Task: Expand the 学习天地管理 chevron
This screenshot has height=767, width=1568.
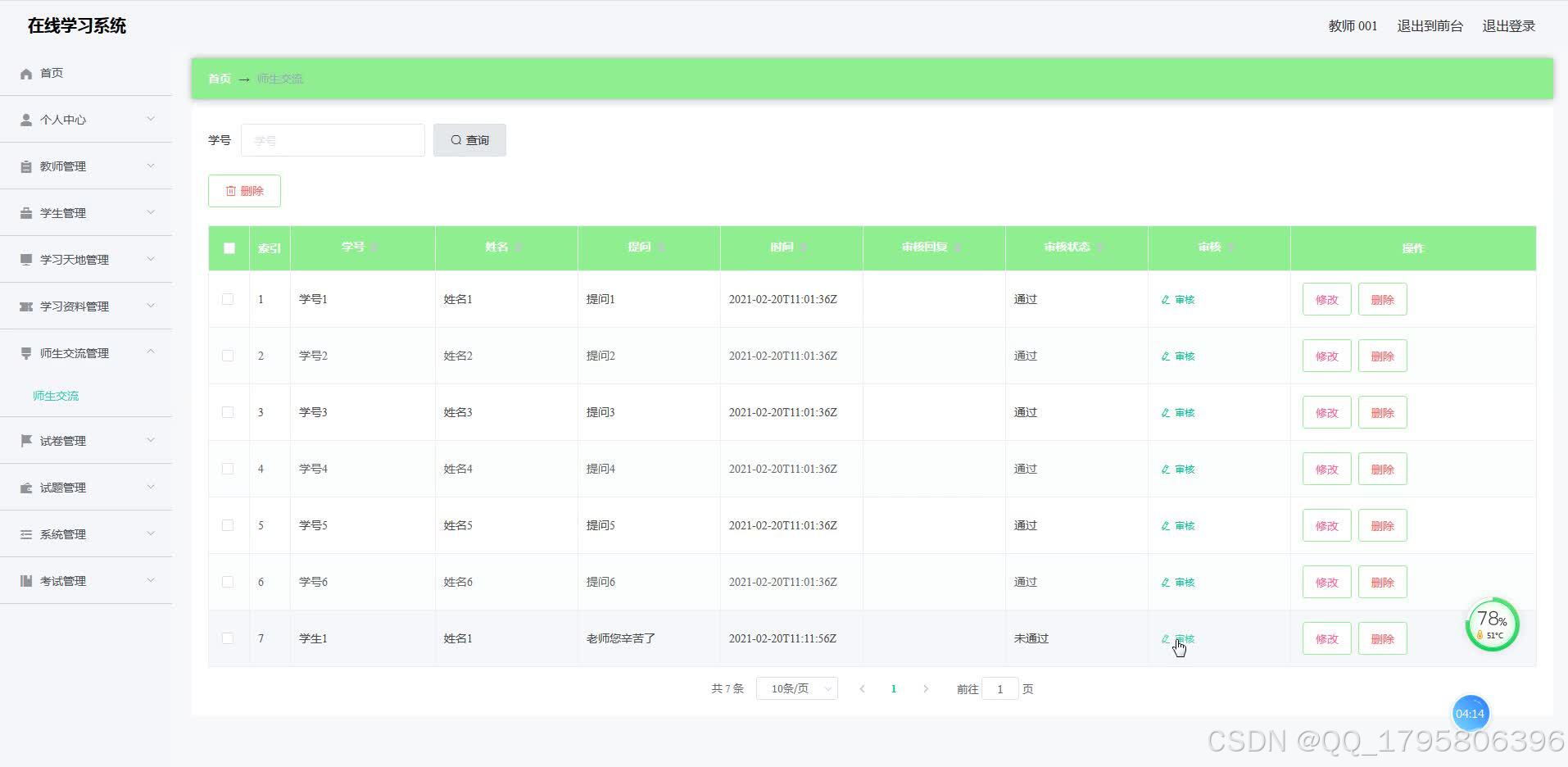Action: tap(151, 259)
